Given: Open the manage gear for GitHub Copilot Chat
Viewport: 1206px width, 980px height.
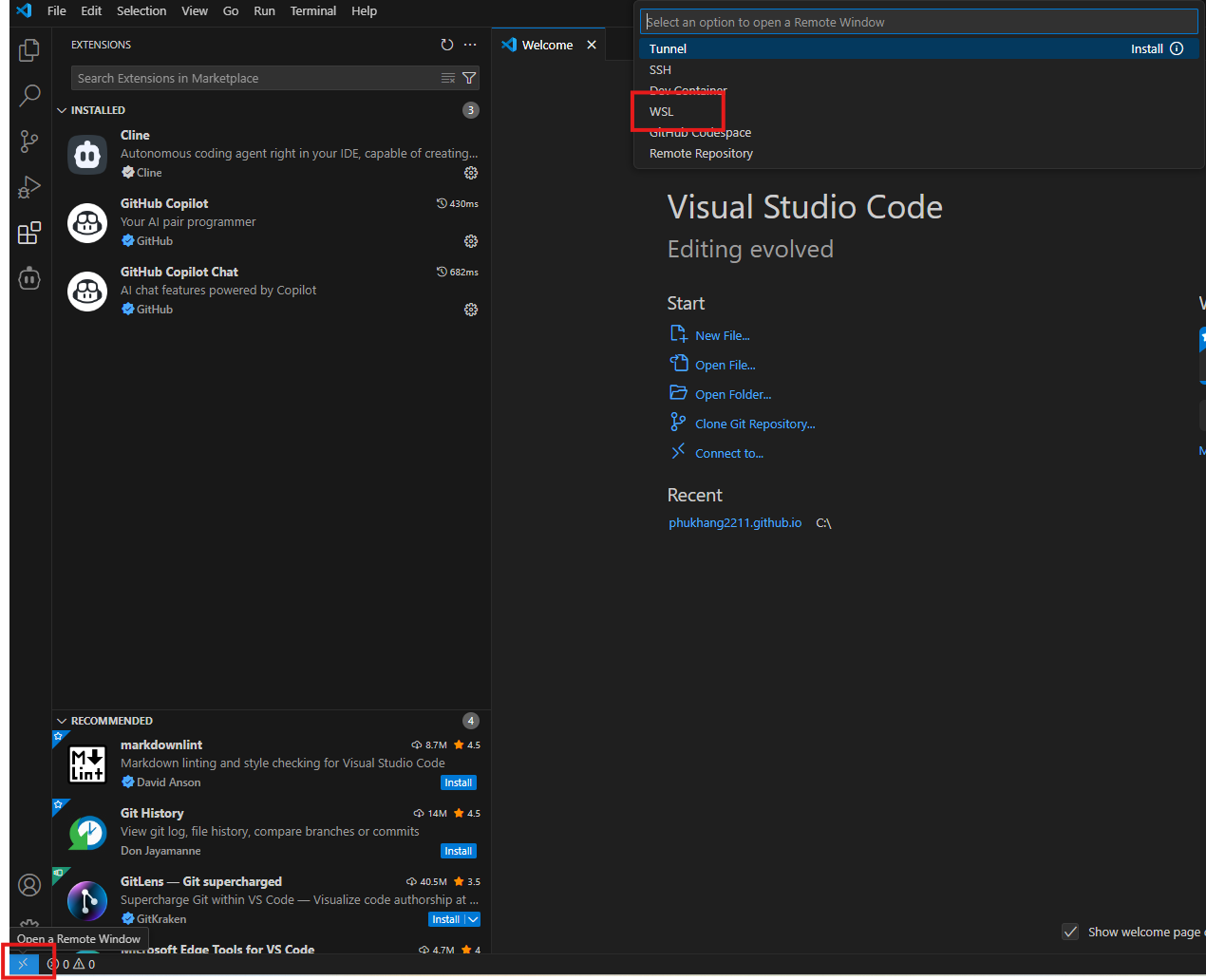Looking at the screenshot, I should pyautogui.click(x=471, y=310).
